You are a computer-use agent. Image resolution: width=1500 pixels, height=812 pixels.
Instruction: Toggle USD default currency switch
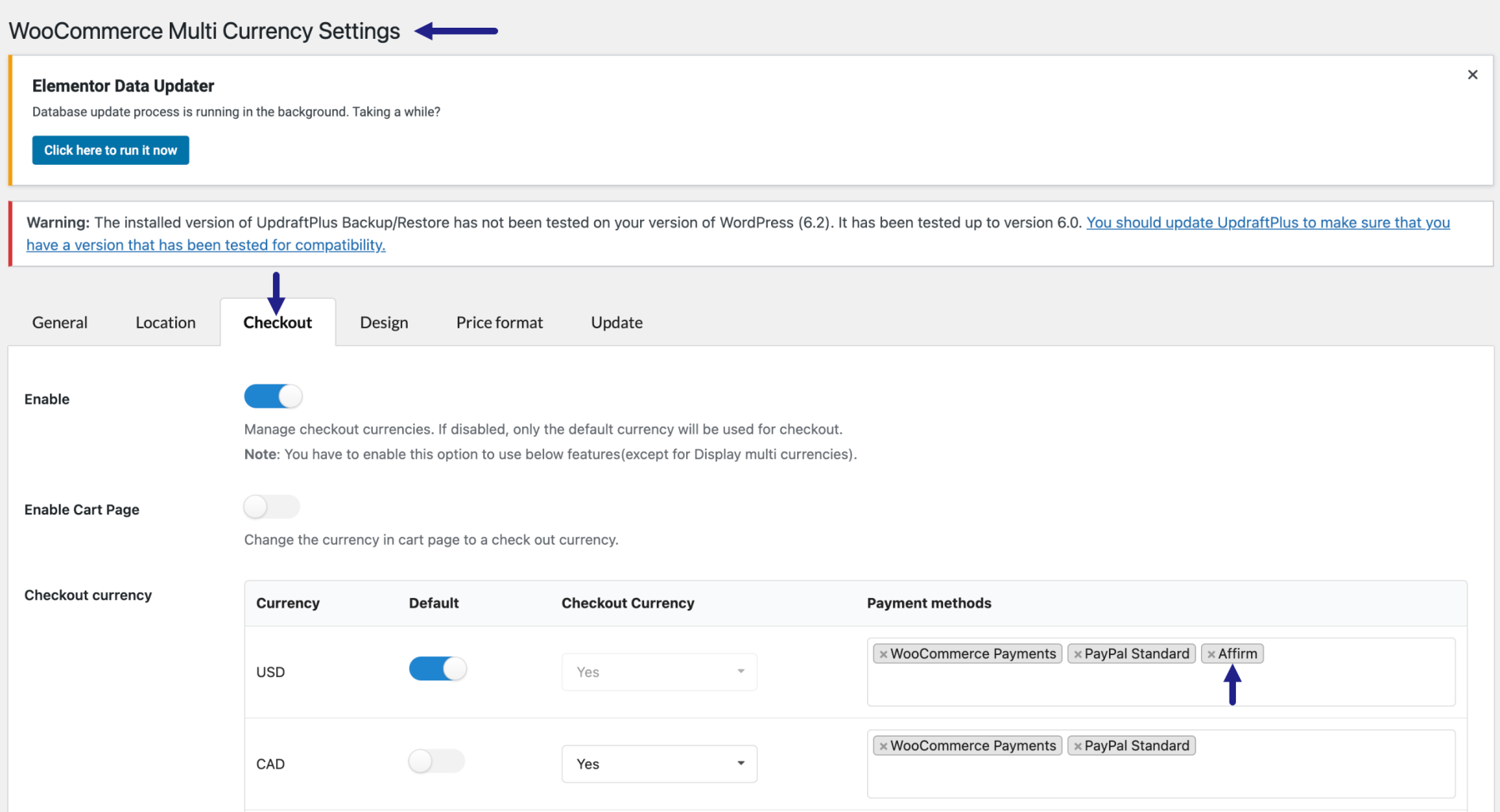[437, 669]
